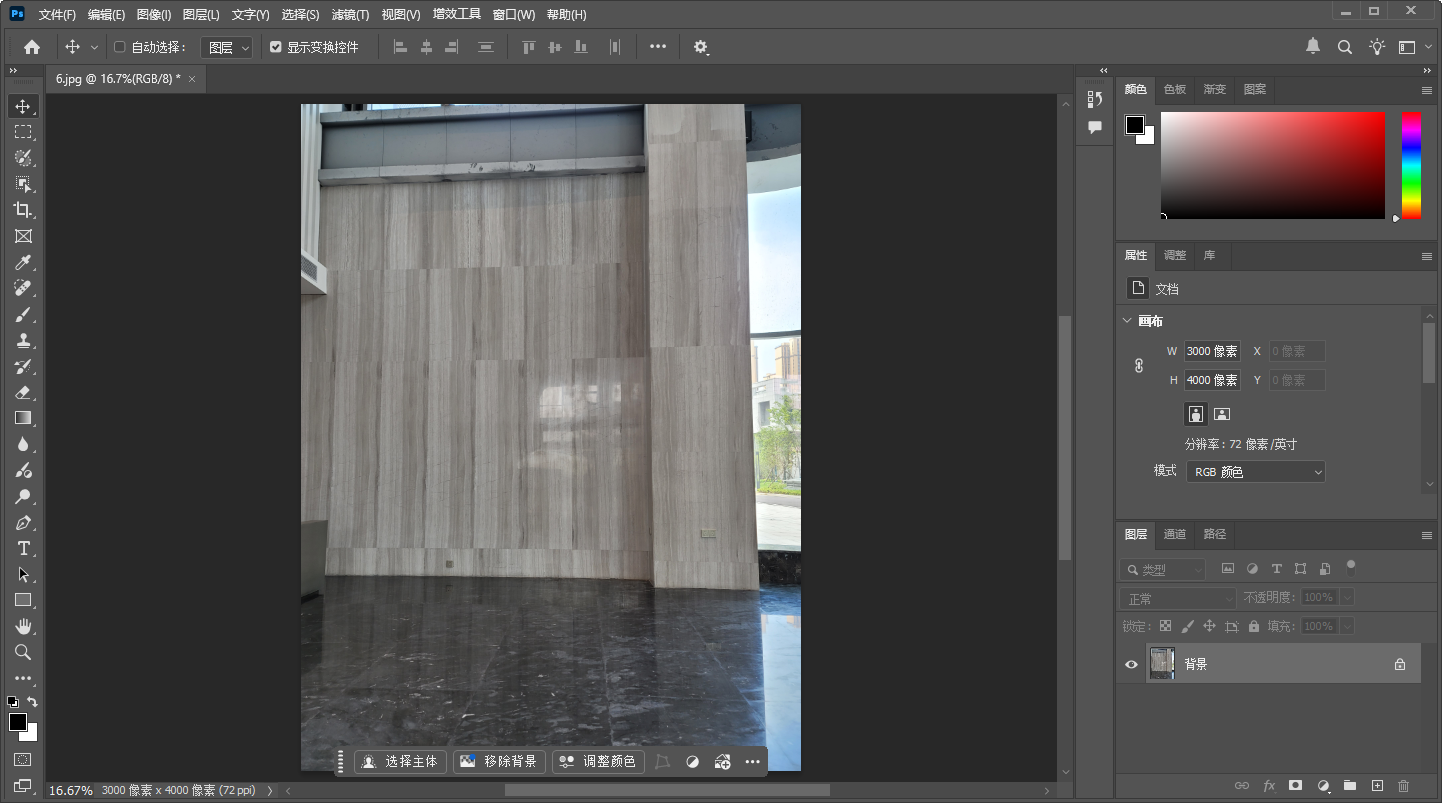Select the Gradient tool
Image resolution: width=1442 pixels, height=803 pixels.
[24, 418]
